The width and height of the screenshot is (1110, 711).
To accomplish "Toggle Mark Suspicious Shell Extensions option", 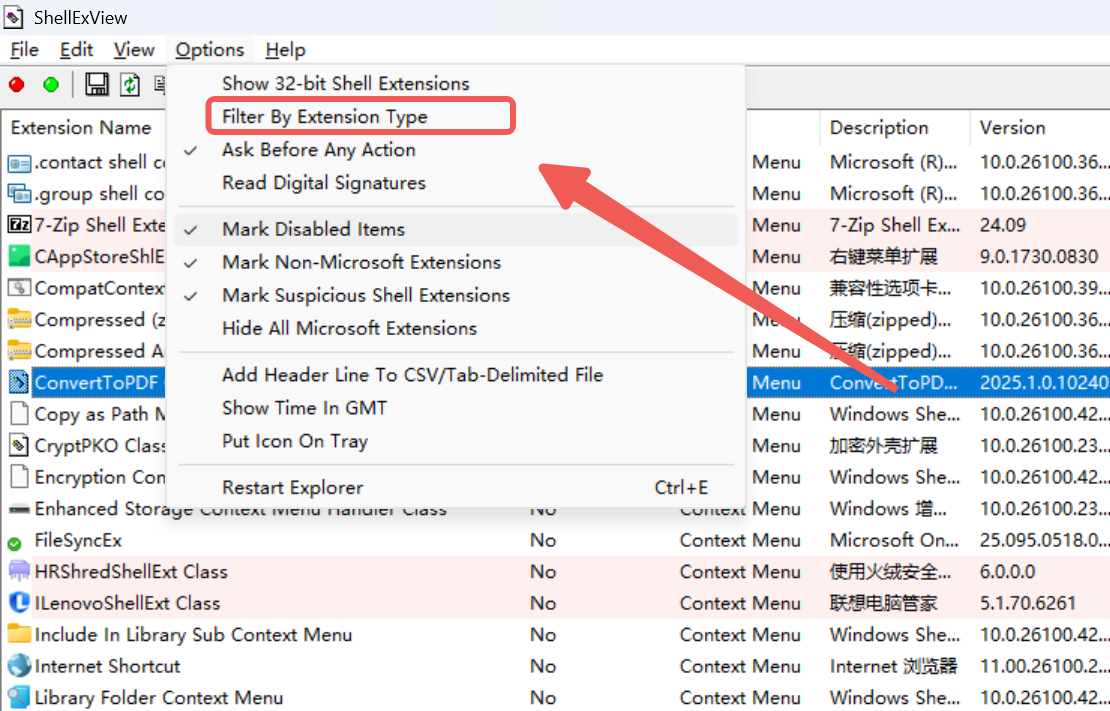I will (x=456, y=295).
